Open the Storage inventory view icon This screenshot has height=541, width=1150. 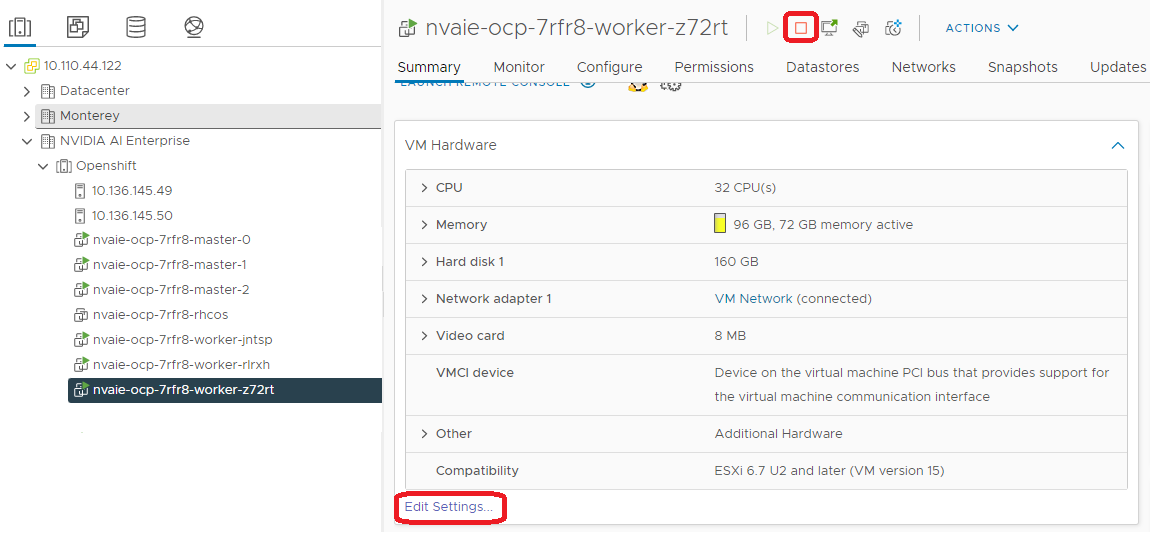[136, 27]
